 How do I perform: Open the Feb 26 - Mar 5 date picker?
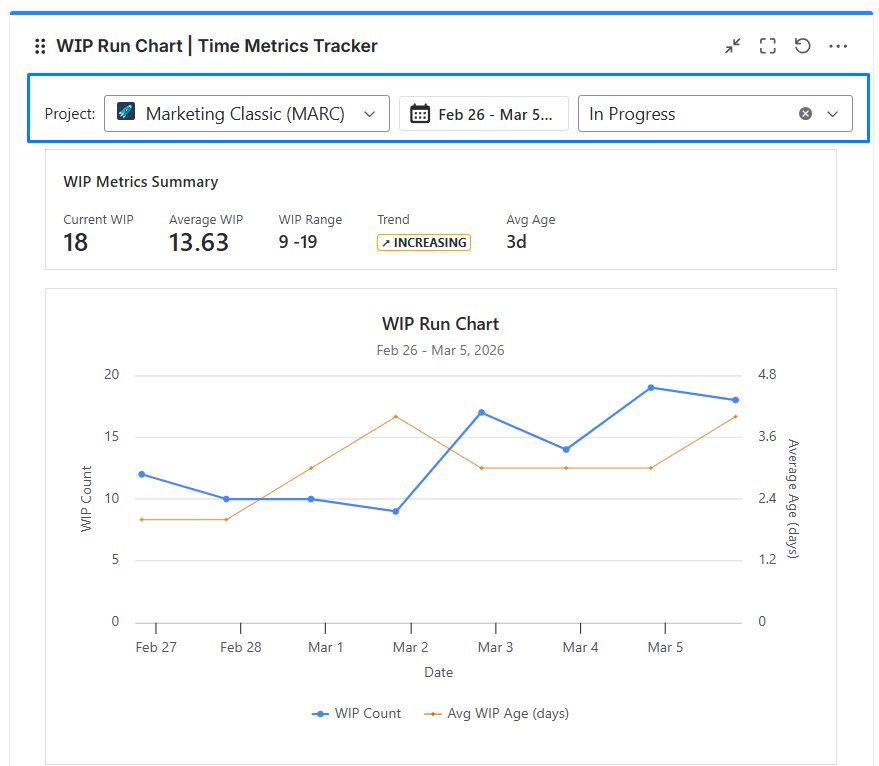pos(484,114)
